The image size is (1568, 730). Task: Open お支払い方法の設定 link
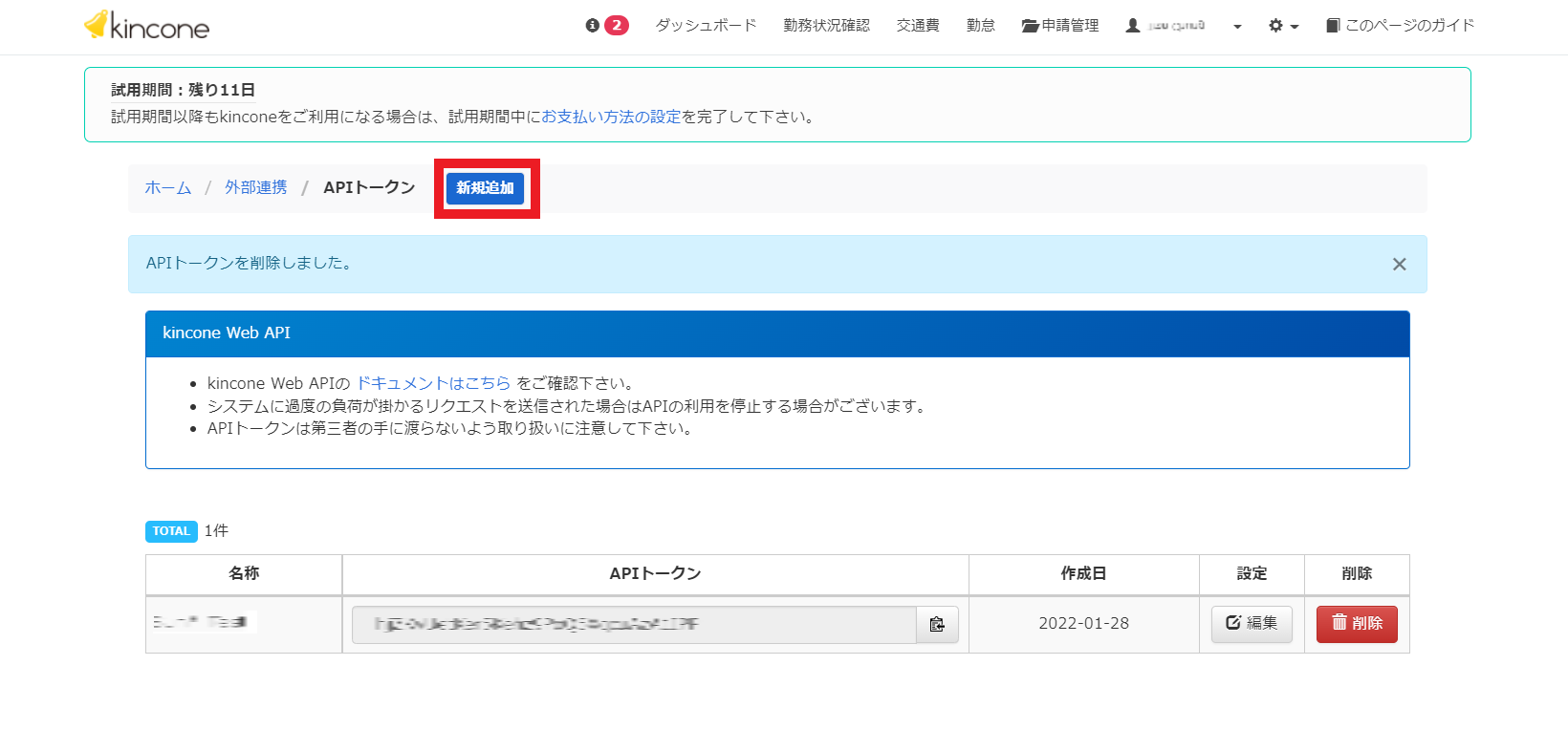click(611, 117)
